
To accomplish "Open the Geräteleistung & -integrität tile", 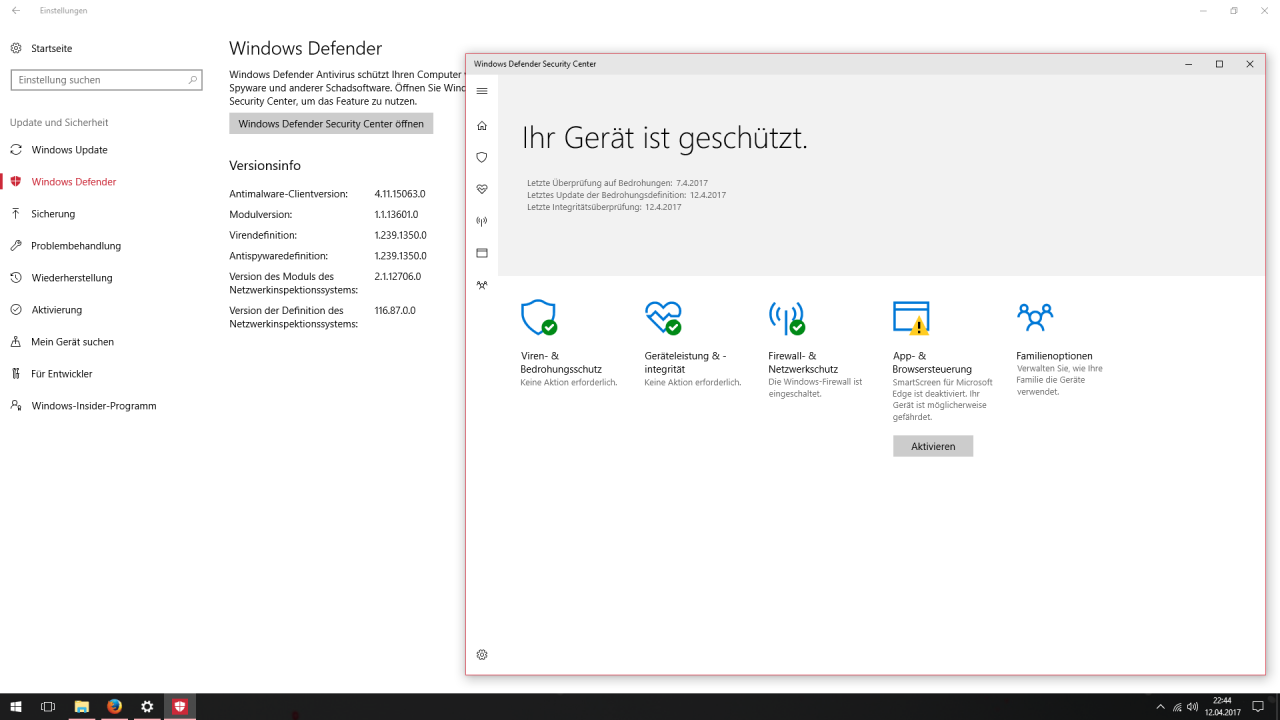I will pos(693,344).
